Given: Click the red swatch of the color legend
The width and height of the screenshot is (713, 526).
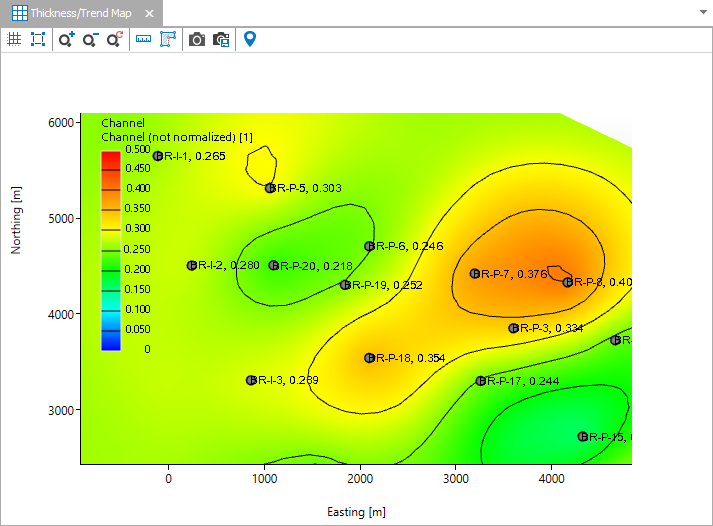Looking at the screenshot, I should click(111, 159).
